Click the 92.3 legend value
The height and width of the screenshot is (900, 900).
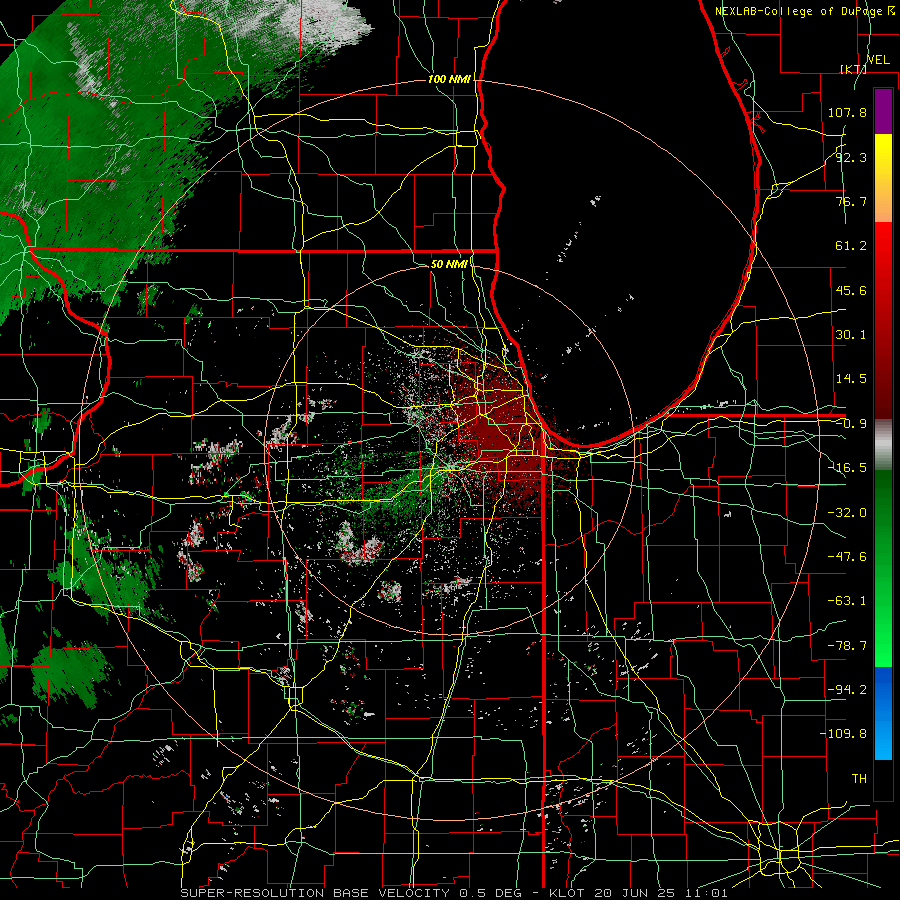click(851, 157)
